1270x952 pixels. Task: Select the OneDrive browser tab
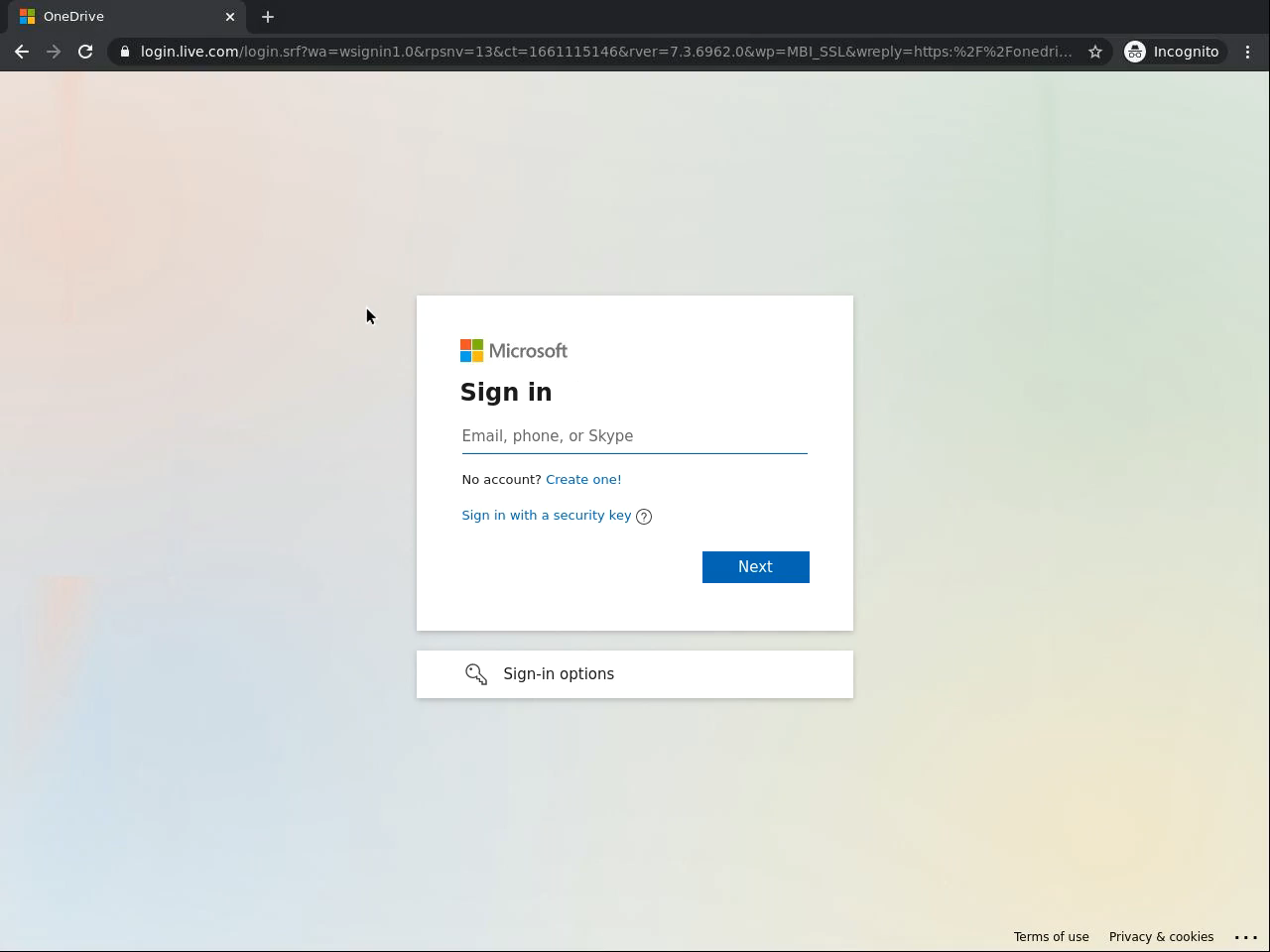[x=127, y=17]
